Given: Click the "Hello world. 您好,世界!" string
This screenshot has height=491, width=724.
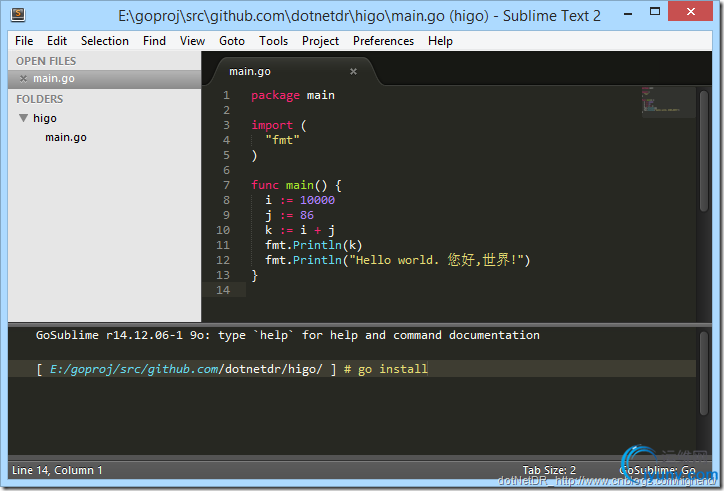Looking at the screenshot, I should point(435,260).
